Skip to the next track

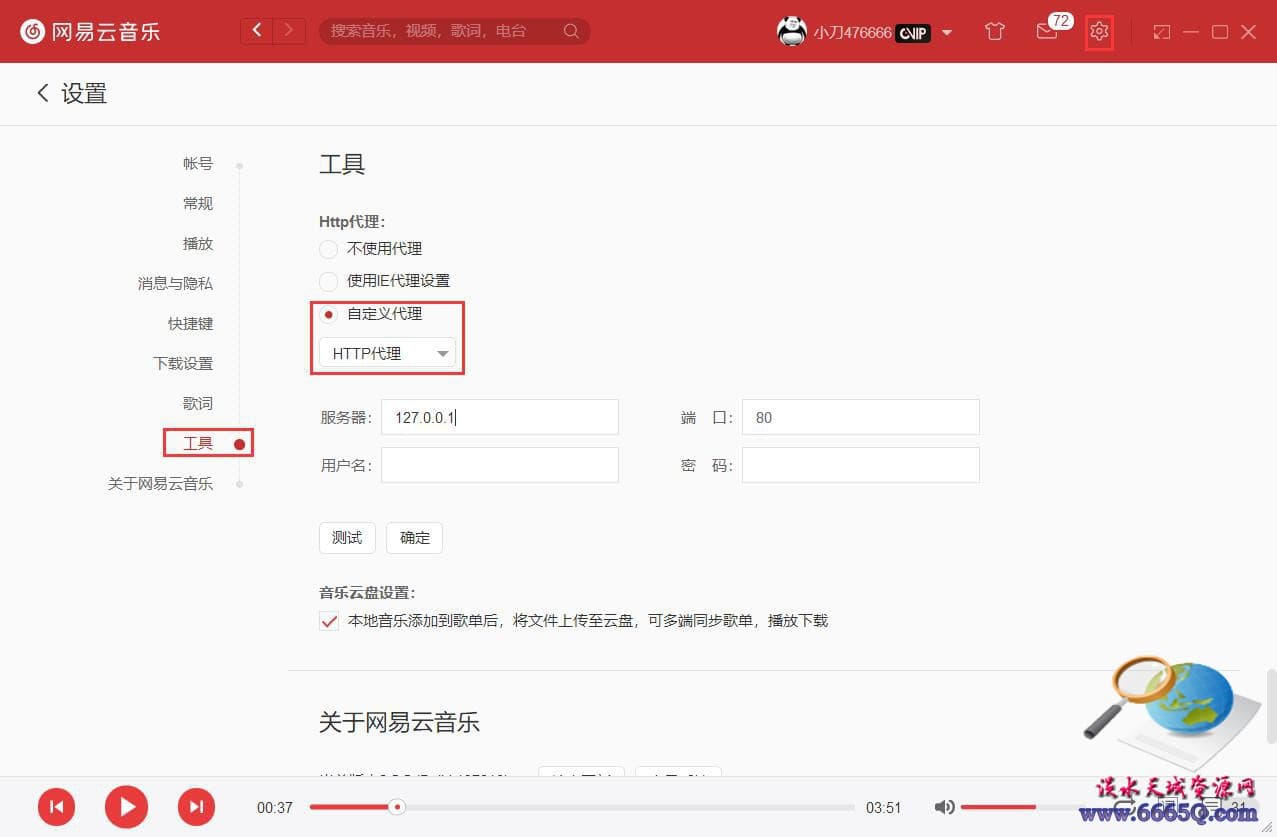point(196,806)
